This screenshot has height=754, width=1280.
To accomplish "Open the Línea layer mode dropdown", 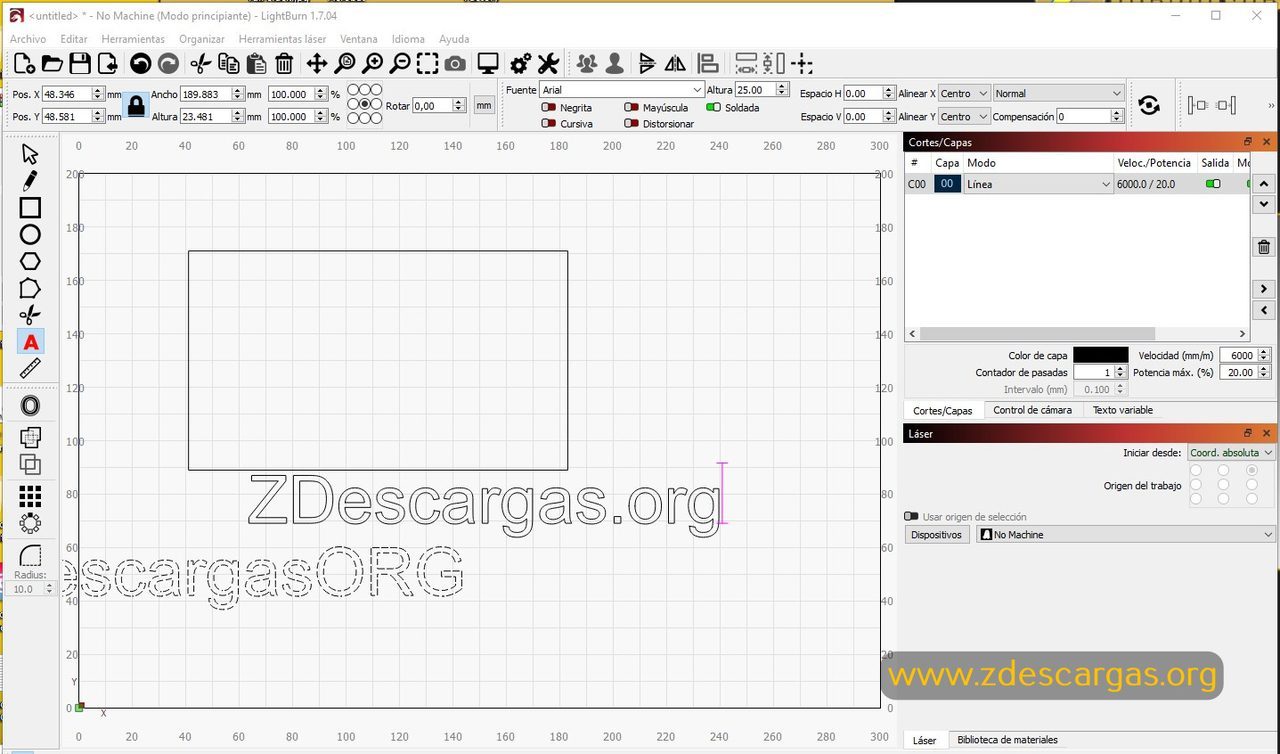I will pos(1039,184).
